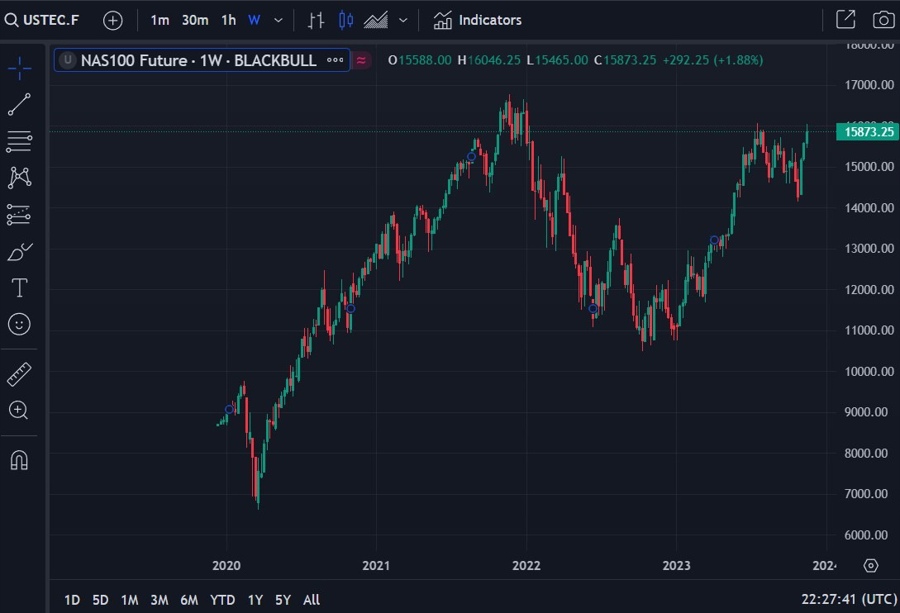Select the weekly W timeframe
Screen dimensions: 900x613
[254, 20]
